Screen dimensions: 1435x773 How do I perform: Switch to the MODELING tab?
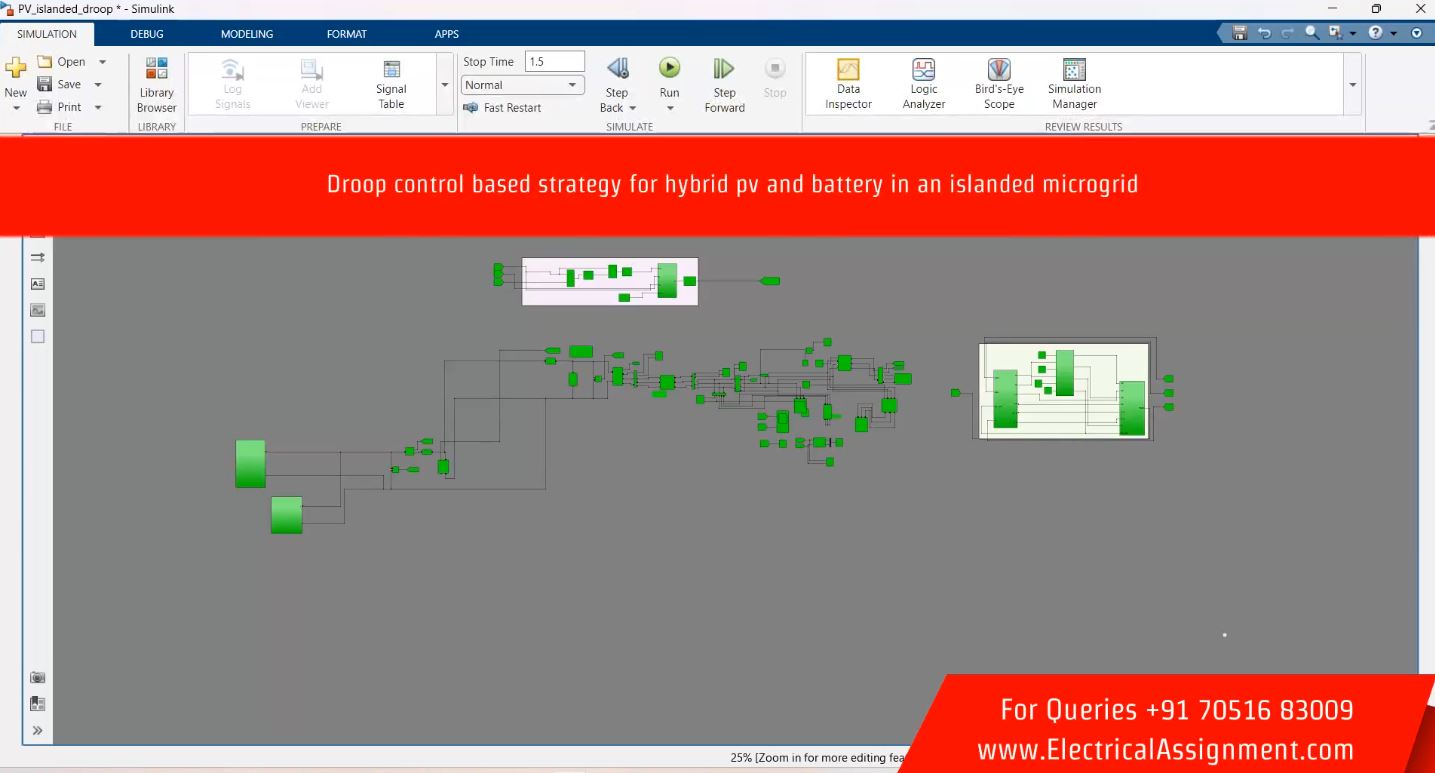(x=246, y=34)
